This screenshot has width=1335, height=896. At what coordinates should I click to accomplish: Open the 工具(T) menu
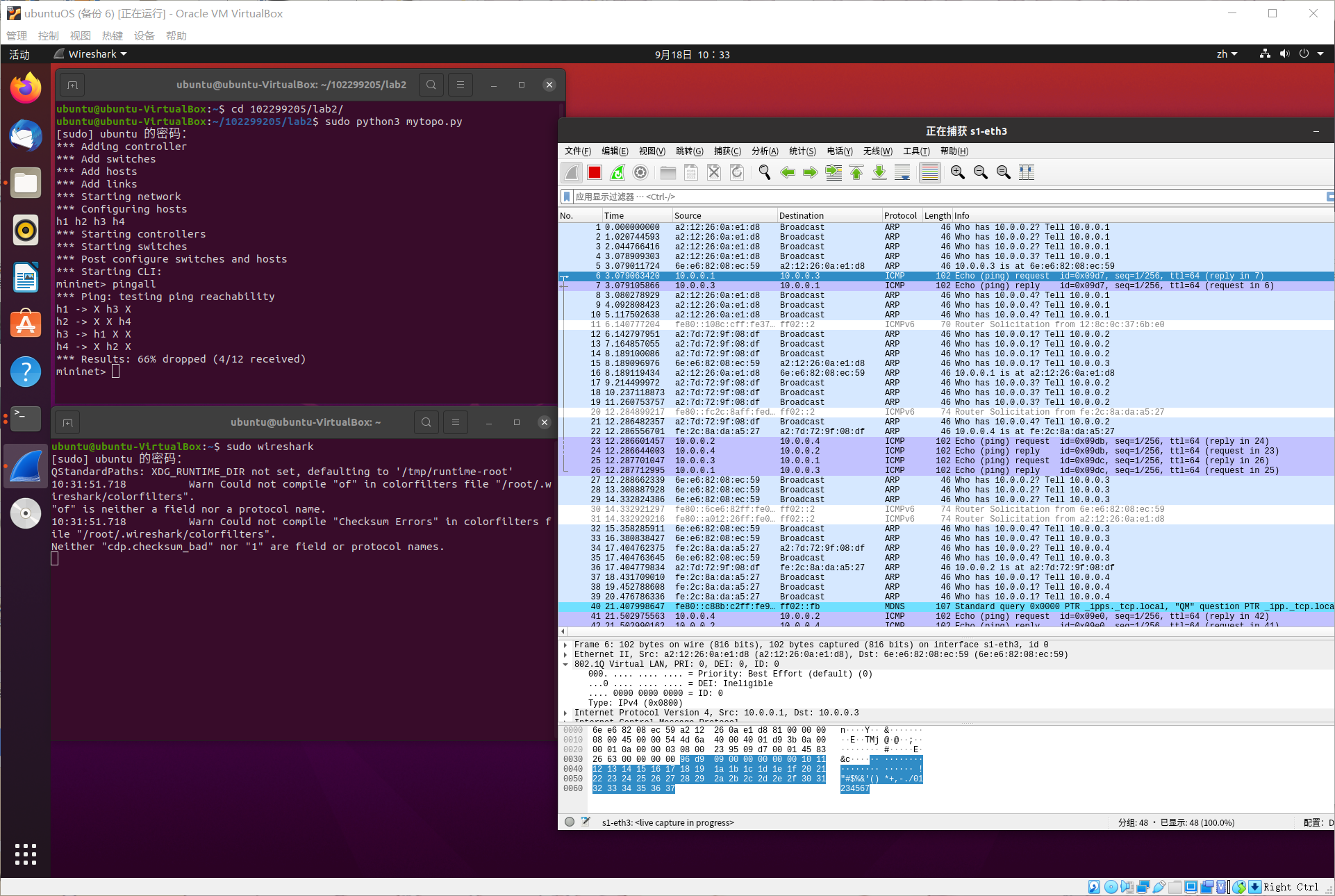pyautogui.click(x=916, y=151)
